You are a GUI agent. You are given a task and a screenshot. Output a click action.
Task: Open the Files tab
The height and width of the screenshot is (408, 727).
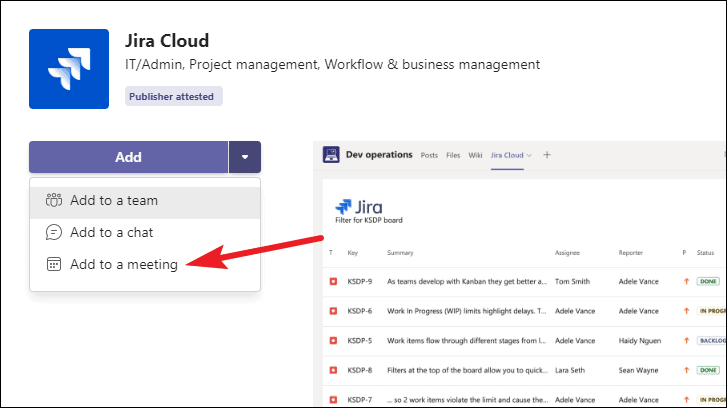click(x=453, y=155)
